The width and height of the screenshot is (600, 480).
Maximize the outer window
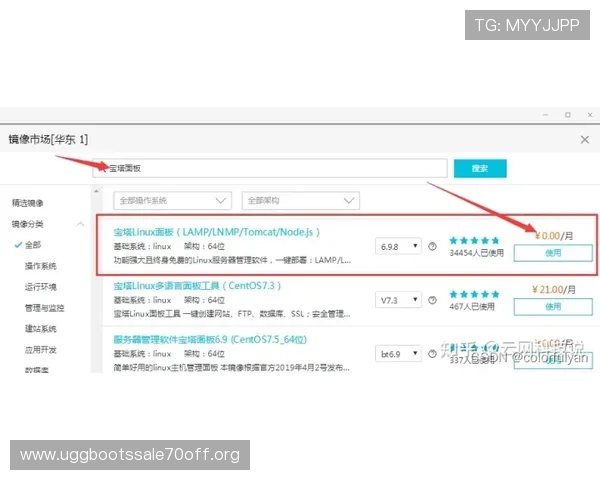tap(567, 115)
